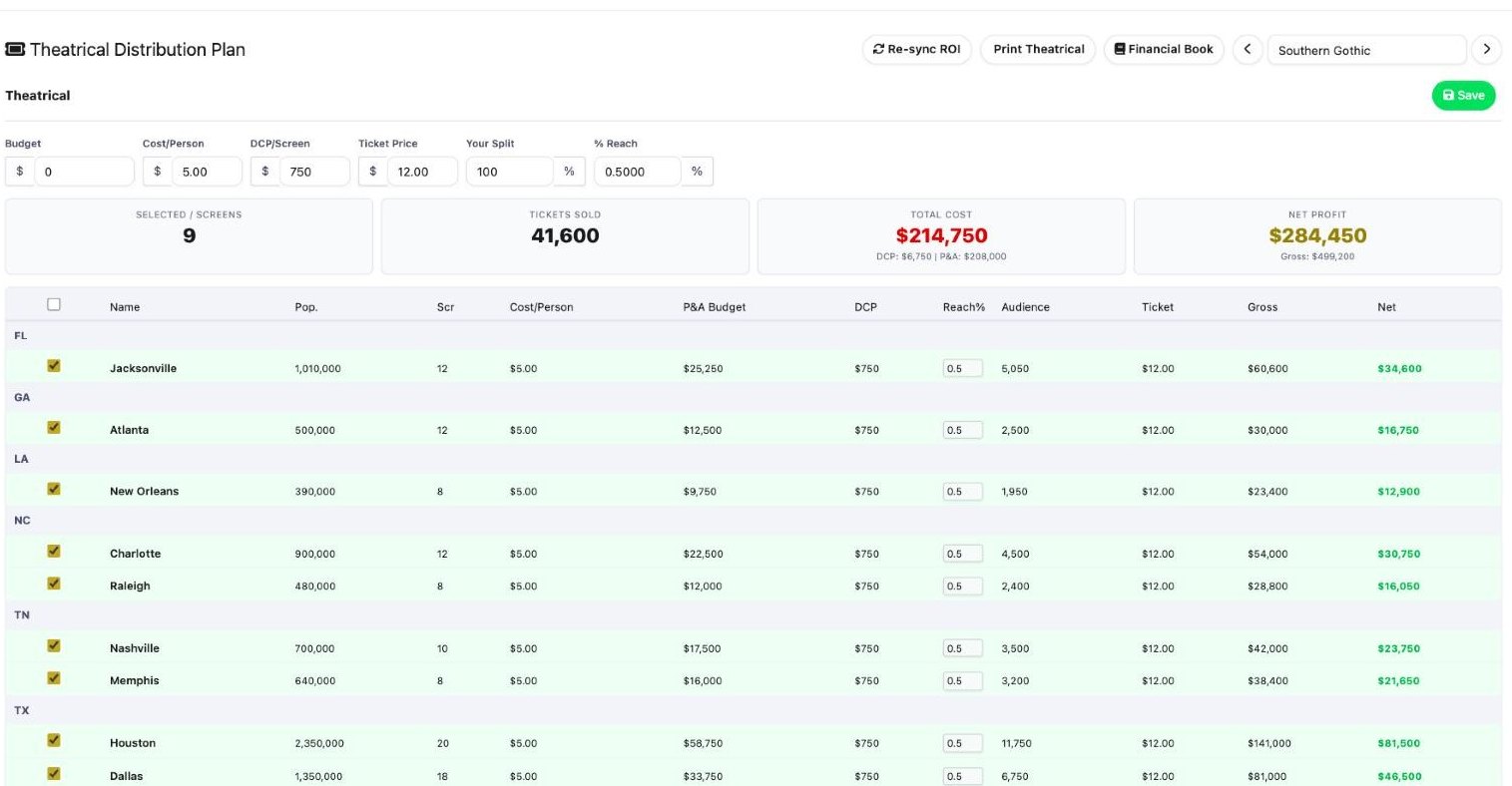The width and height of the screenshot is (1512, 786).
Task: Click the Pop. column header
Action: click(x=306, y=307)
